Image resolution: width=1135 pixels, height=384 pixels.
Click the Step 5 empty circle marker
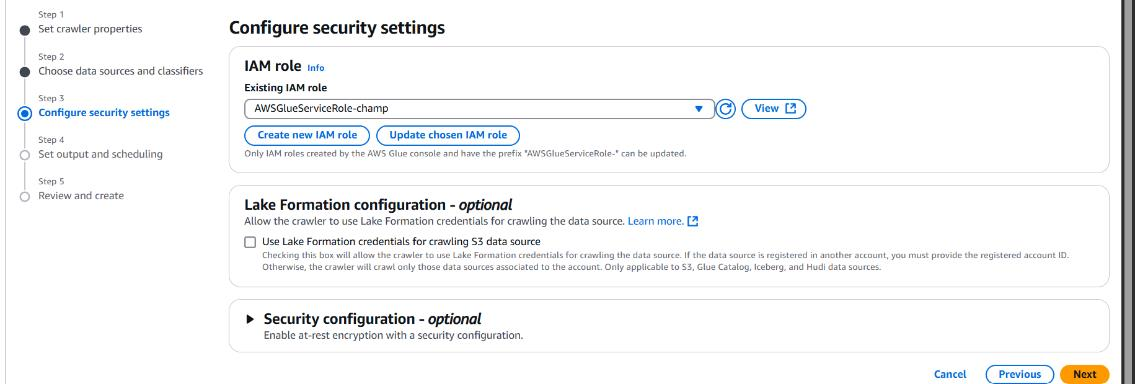25,196
